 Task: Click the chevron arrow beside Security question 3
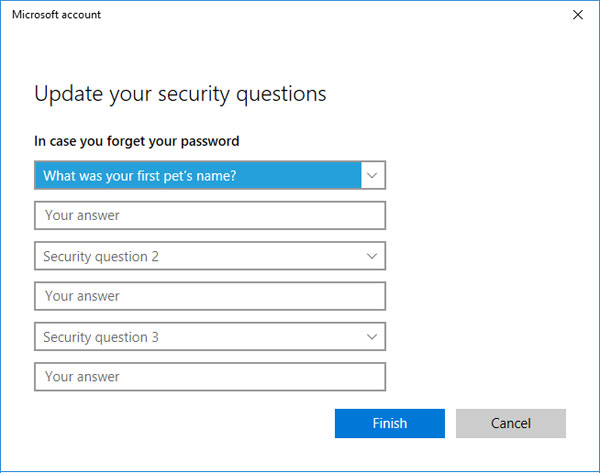pos(372,337)
